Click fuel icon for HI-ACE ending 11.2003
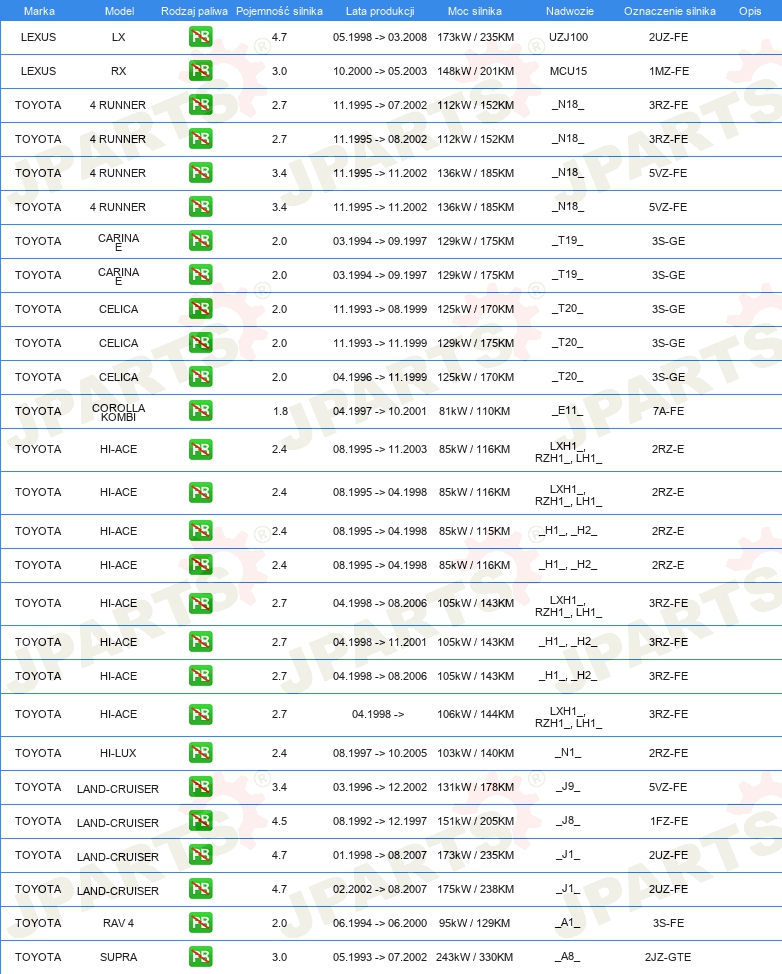This screenshot has height=974, width=782. (201, 449)
